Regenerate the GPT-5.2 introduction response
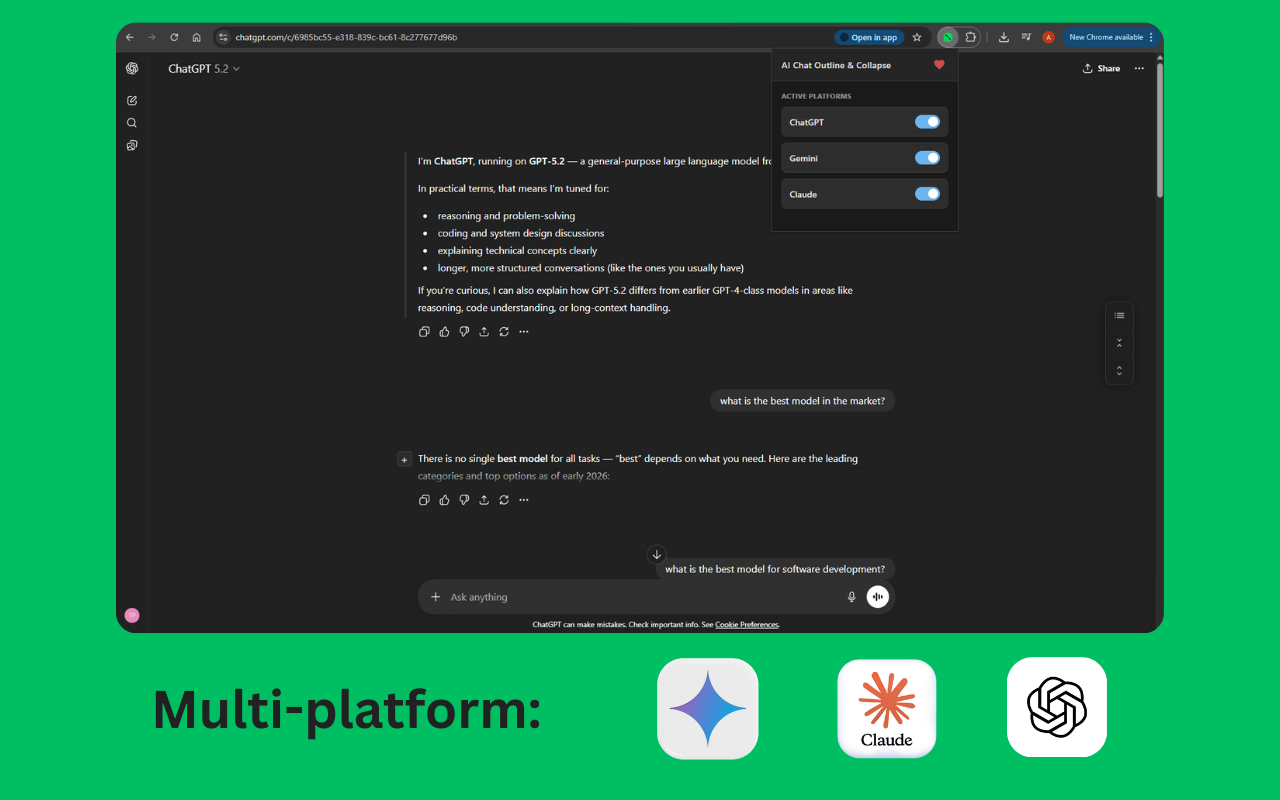 click(x=504, y=332)
